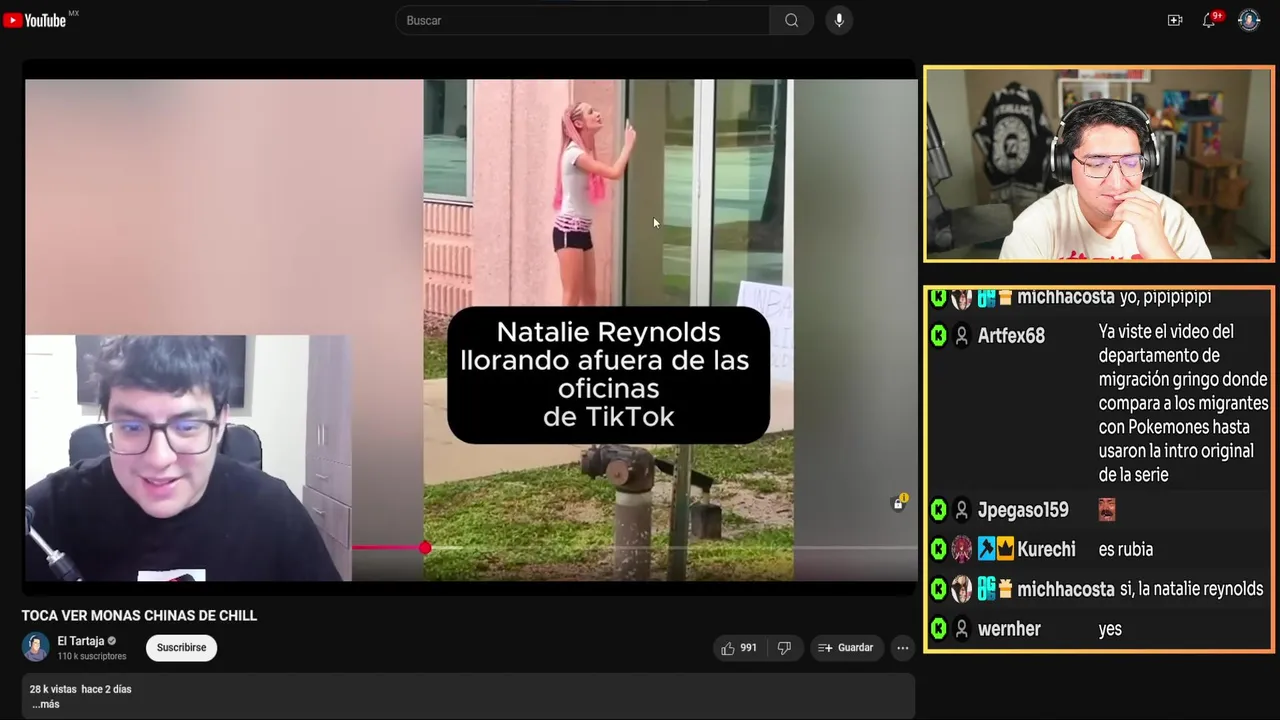Dislike the video with thumbs-down
The width and height of the screenshot is (1280, 720).
click(x=784, y=648)
